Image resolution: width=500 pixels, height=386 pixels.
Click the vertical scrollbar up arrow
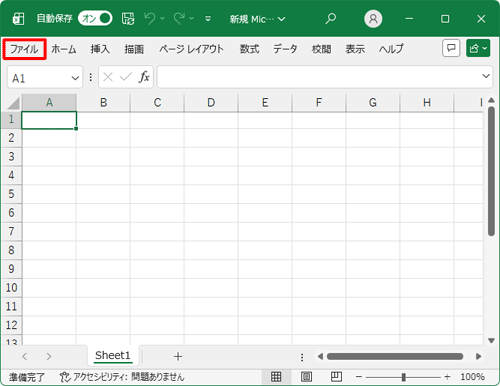(491, 100)
